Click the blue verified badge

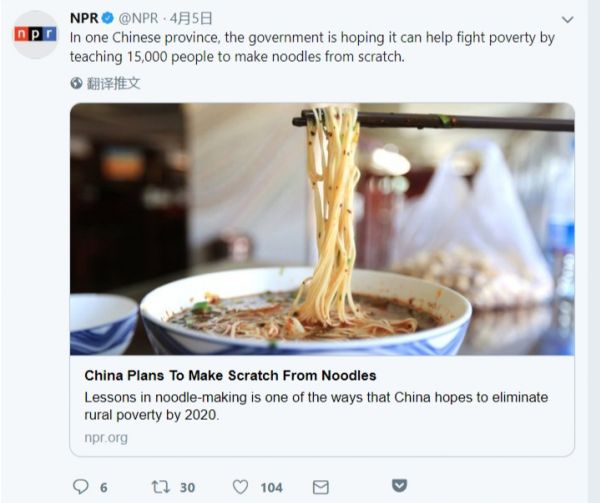coord(108,18)
